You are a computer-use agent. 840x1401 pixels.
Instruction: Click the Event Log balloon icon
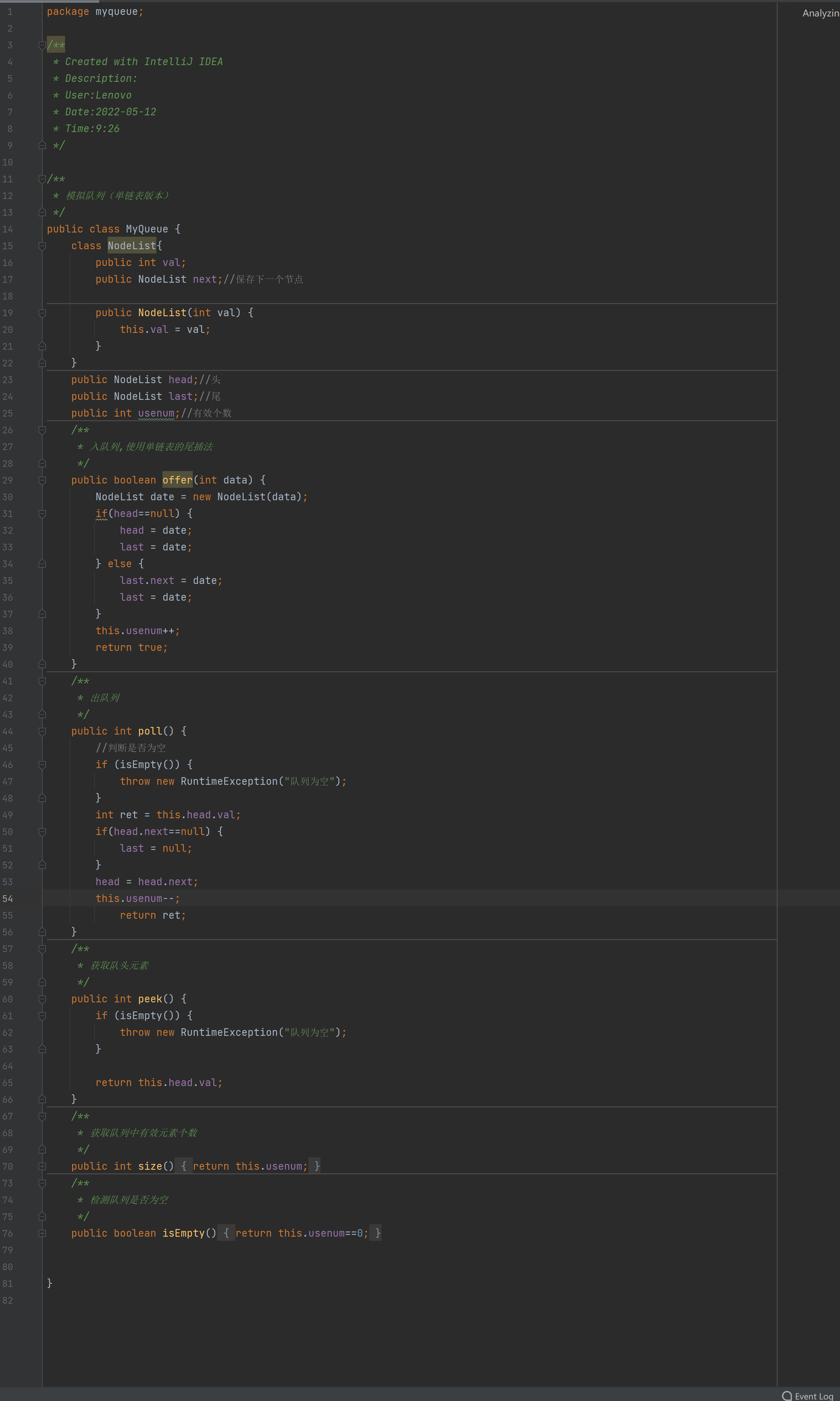[x=787, y=1396]
